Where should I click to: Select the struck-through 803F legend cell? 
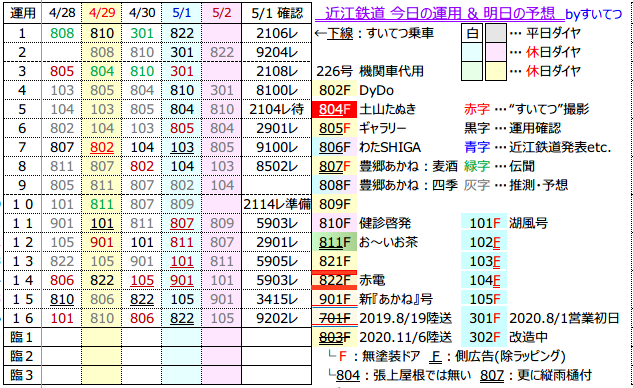334,337
